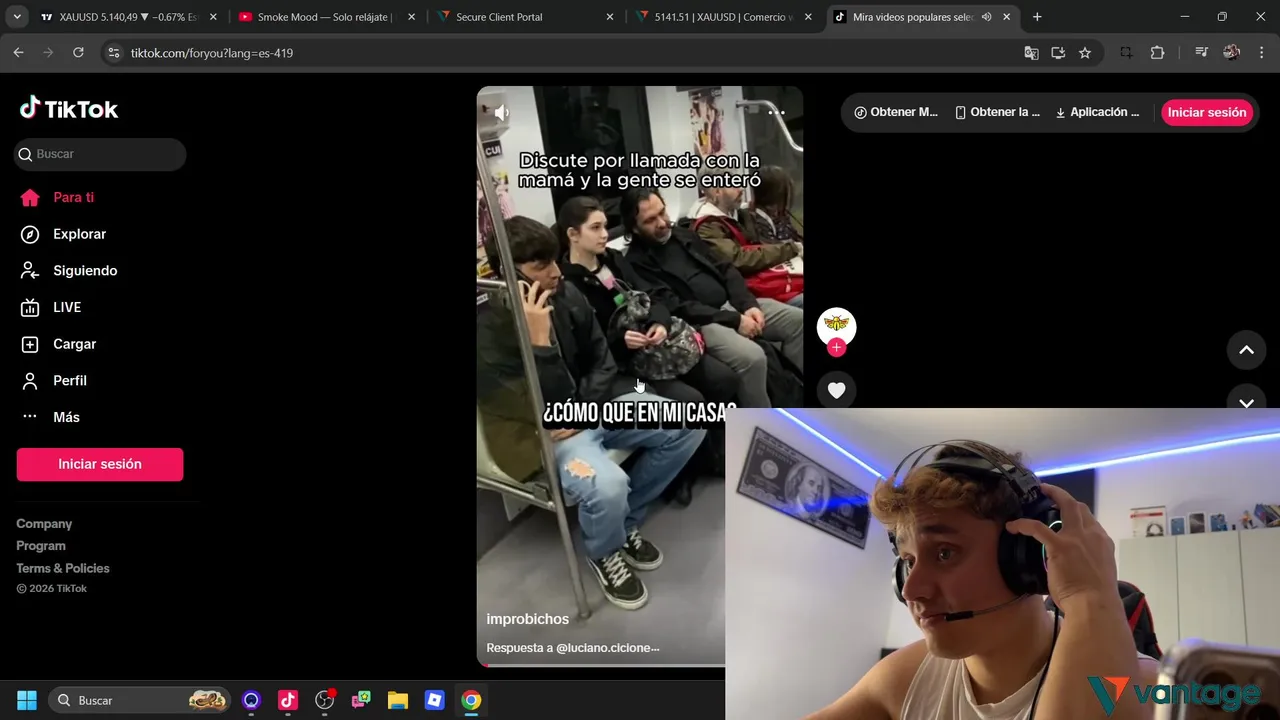Like the video with the heart icon
1280x720 pixels.
click(x=836, y=390)
